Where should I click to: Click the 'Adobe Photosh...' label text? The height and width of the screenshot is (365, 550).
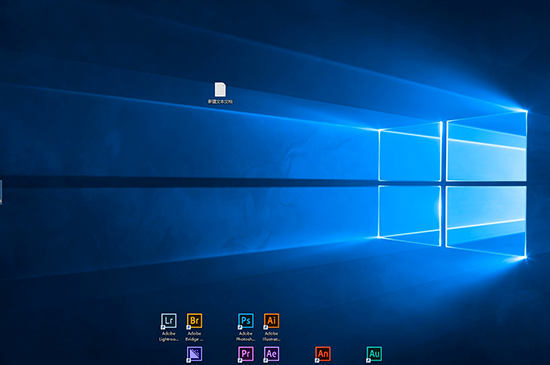[x=246, y=336]
